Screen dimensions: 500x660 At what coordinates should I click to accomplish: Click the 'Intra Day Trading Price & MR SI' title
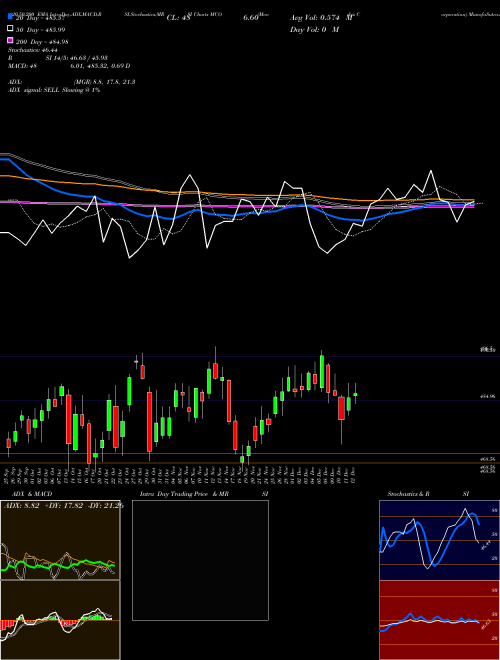click(x=204, y=494)
